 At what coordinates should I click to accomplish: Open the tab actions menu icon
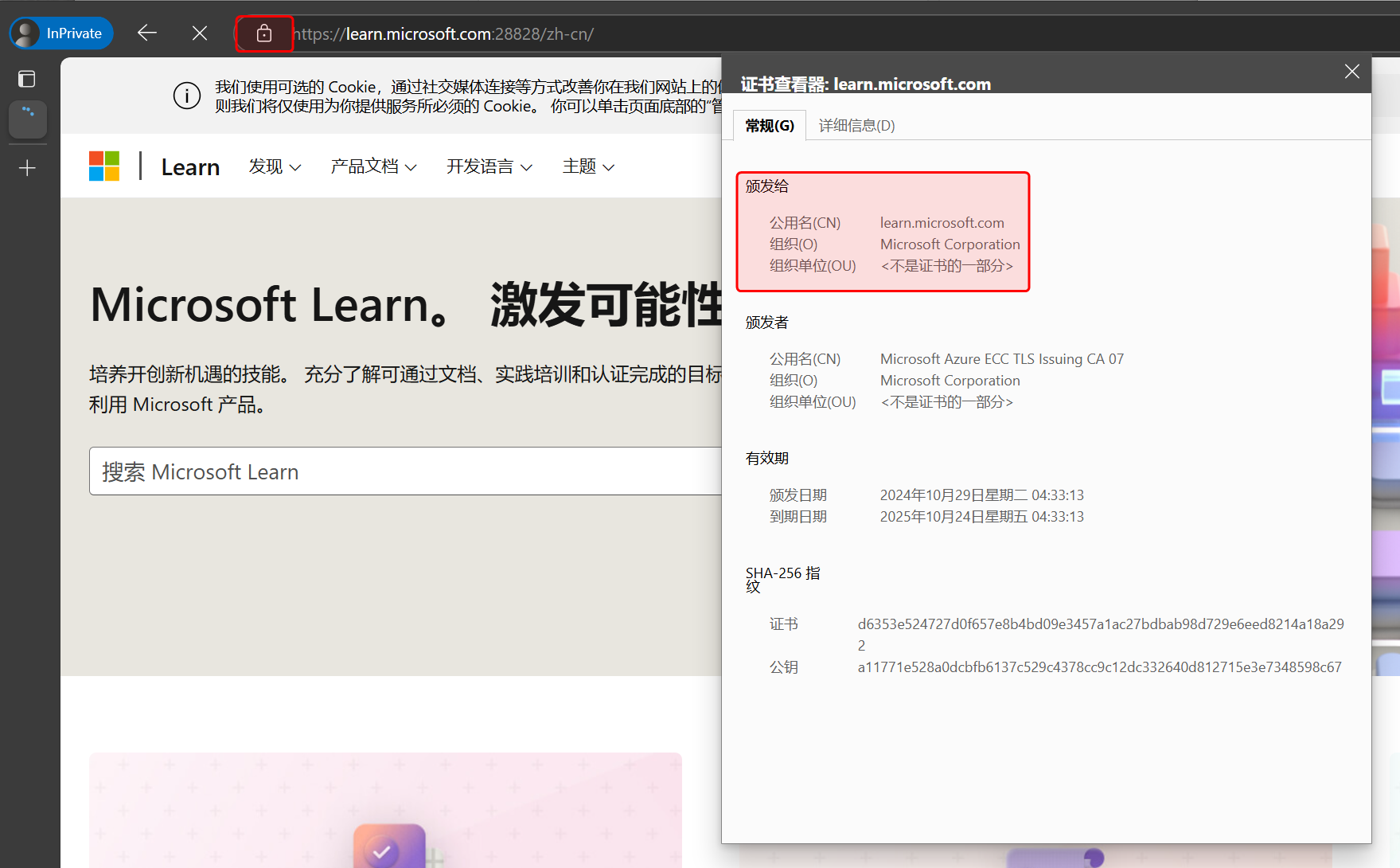coord(27,79)
